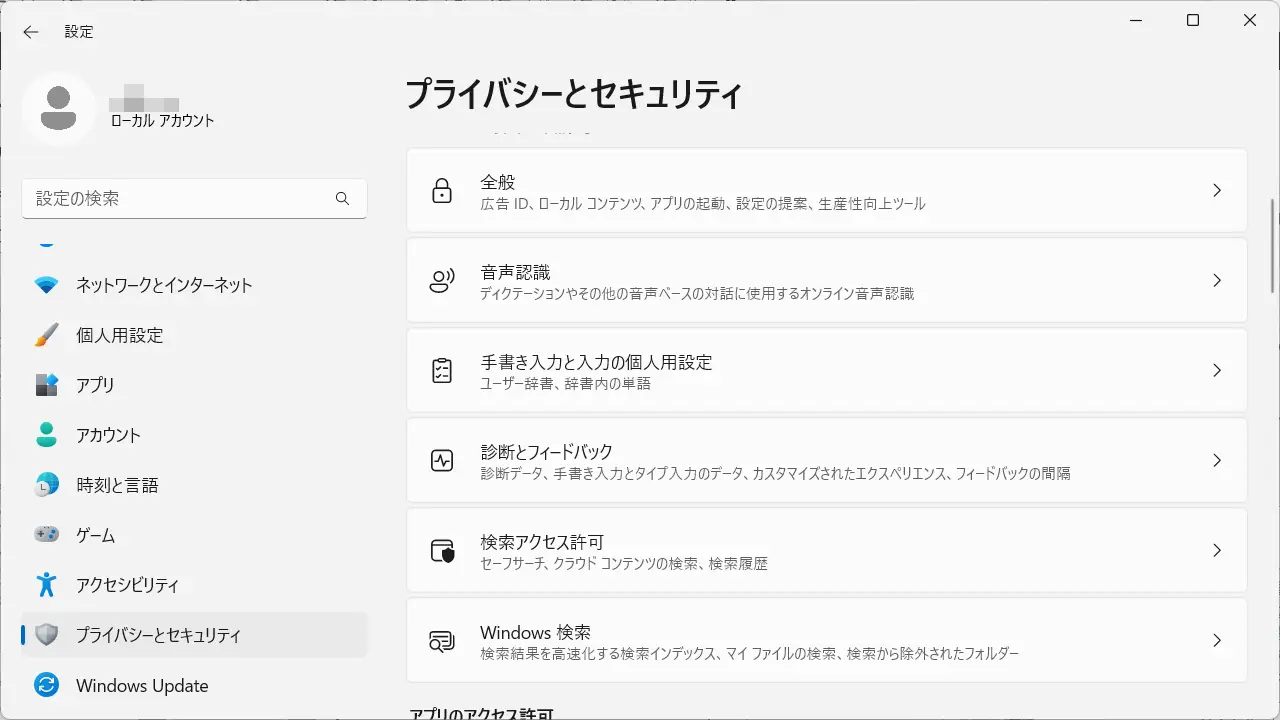Open 診断とフィードバック settings page

tap(827, 460)
